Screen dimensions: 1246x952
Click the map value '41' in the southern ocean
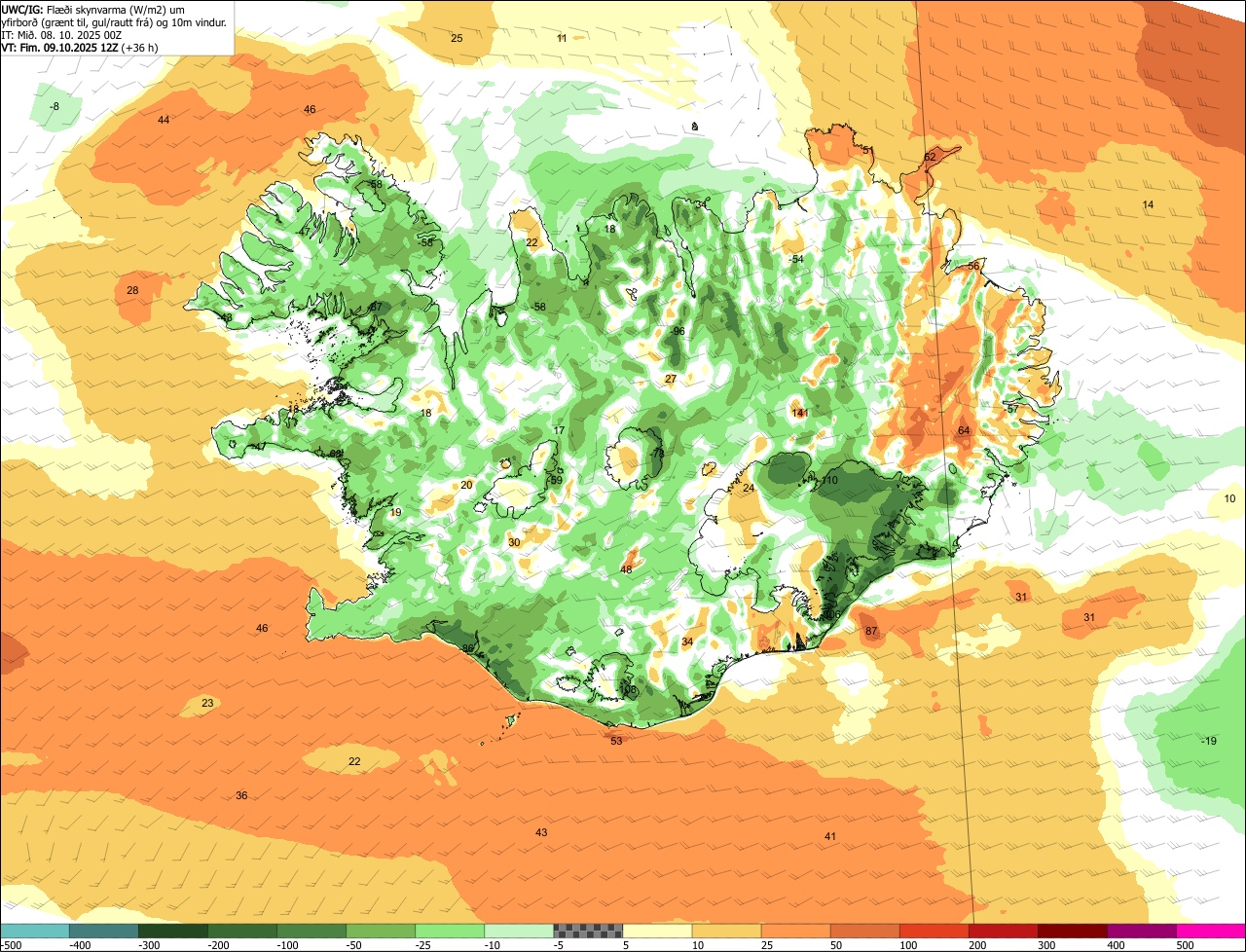click(830, 836)
